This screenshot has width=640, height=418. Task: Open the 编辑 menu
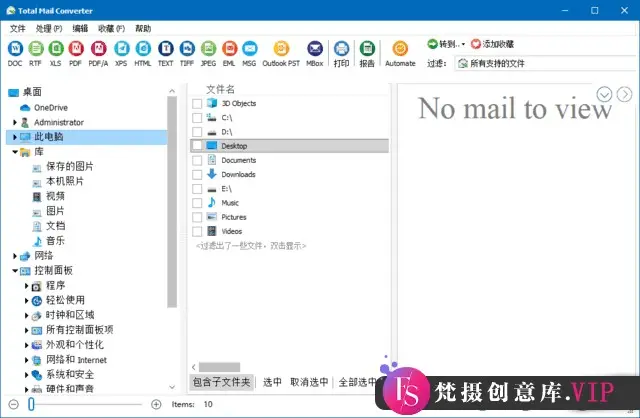tap(80, 29)
